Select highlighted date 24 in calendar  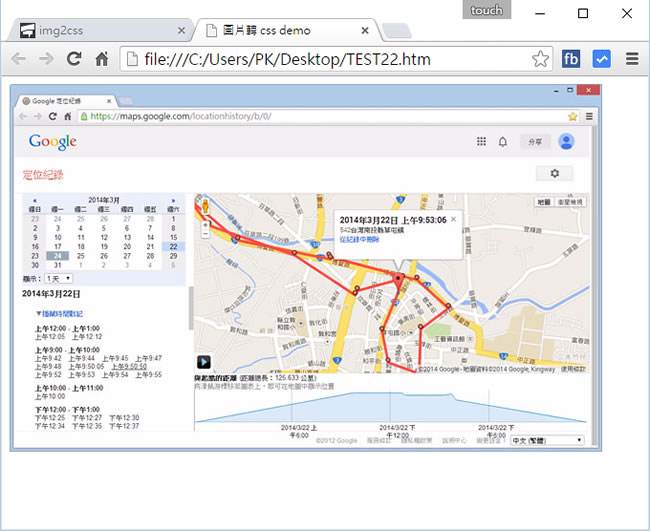pos(58,256)
